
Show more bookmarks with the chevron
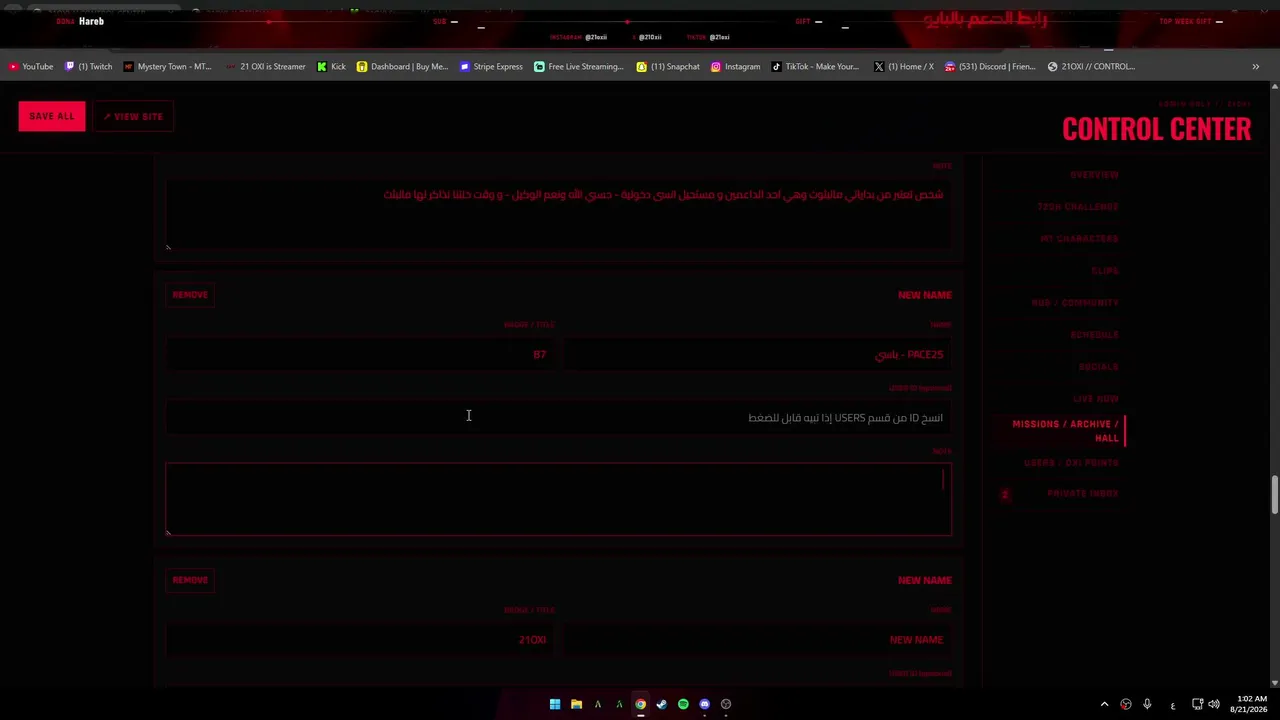1255,67
